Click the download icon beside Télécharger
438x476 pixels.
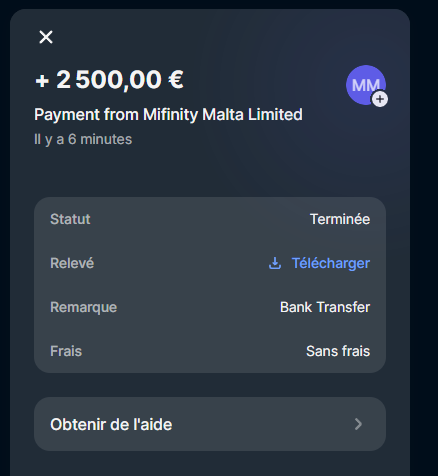275,263
